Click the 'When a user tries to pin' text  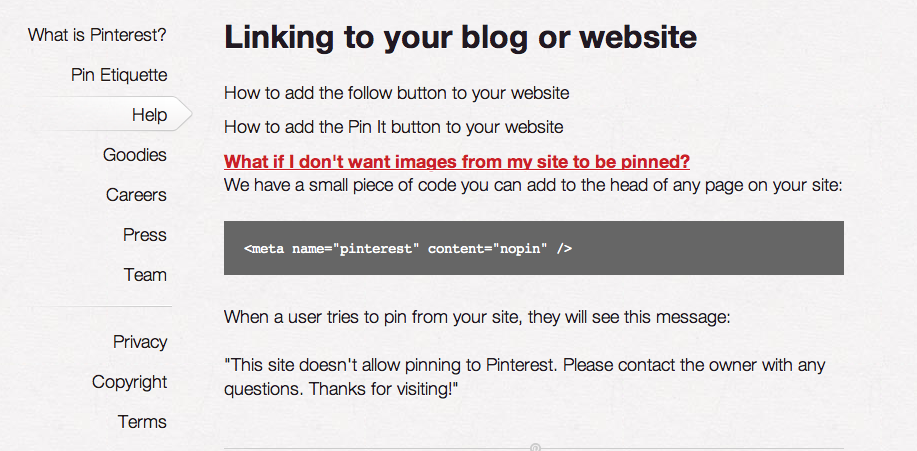[477, 318]
